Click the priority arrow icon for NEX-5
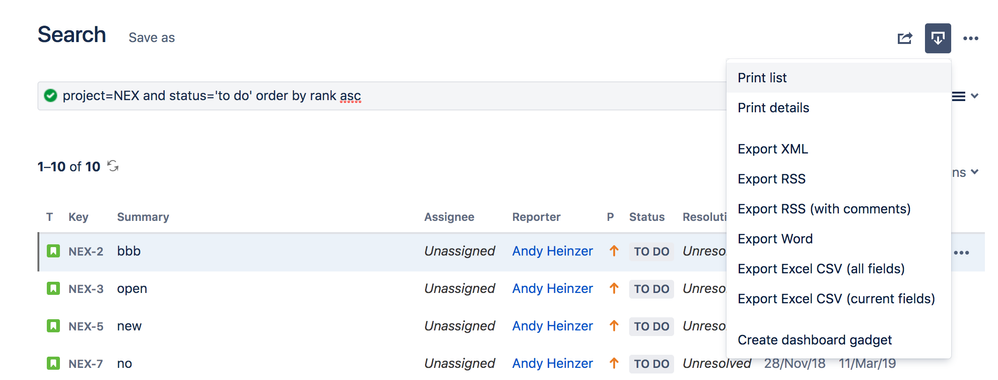 tap(614, 326)
